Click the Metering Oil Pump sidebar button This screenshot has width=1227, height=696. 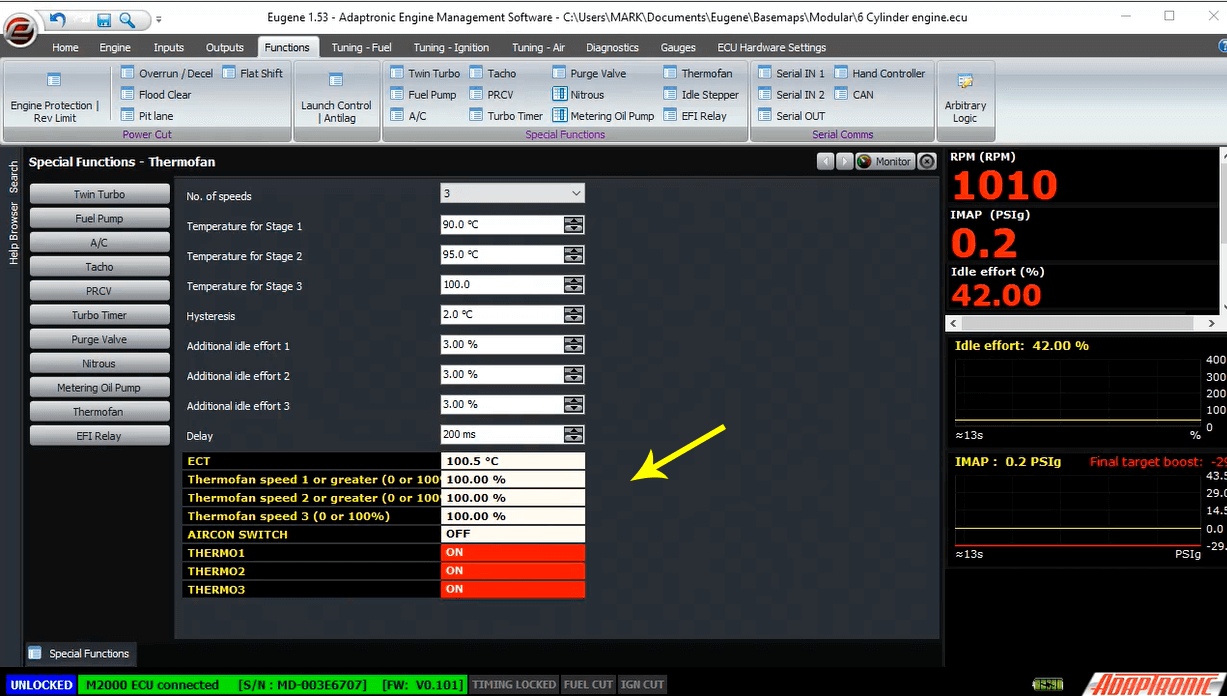pyautogui.click(x=99, y=387)
